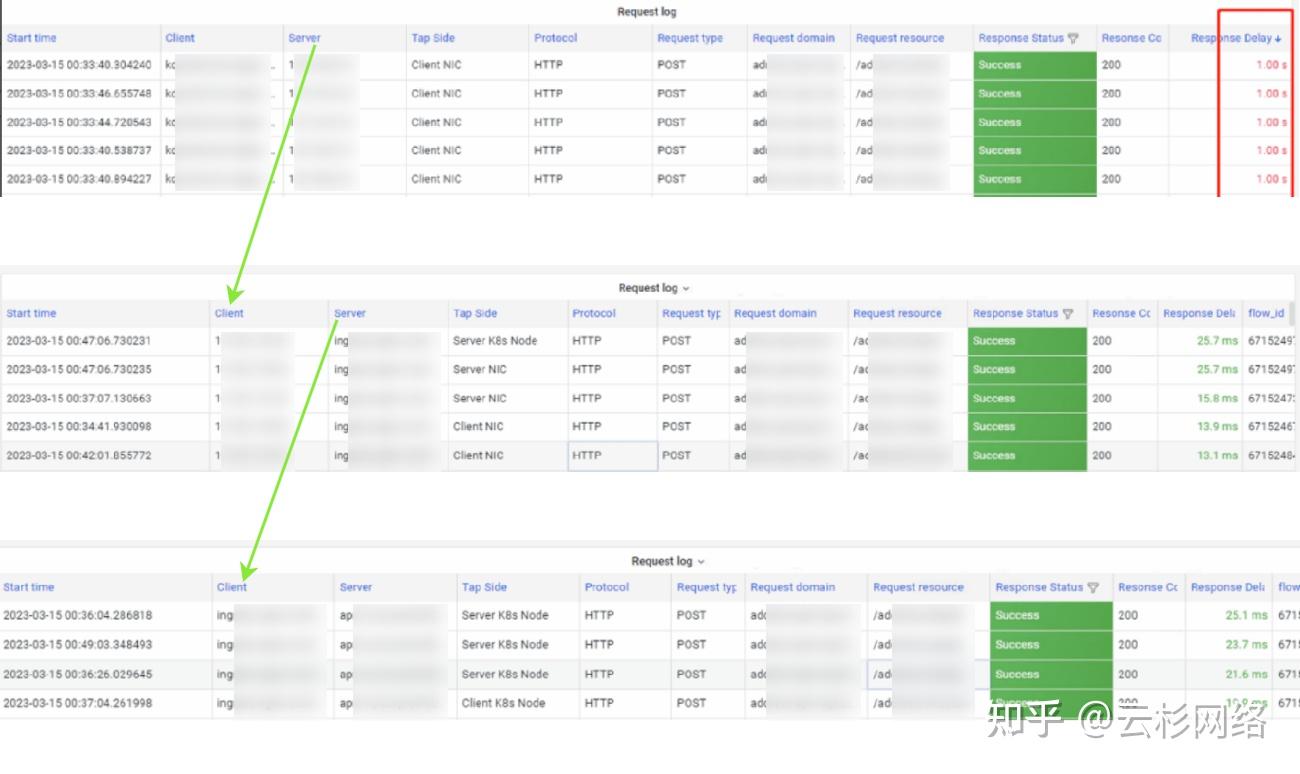Select the timestamp 2023-03-15 00:33:40.894227
Image resolution: width=1300 pixels, height=774 pixels.
[79, 179]
